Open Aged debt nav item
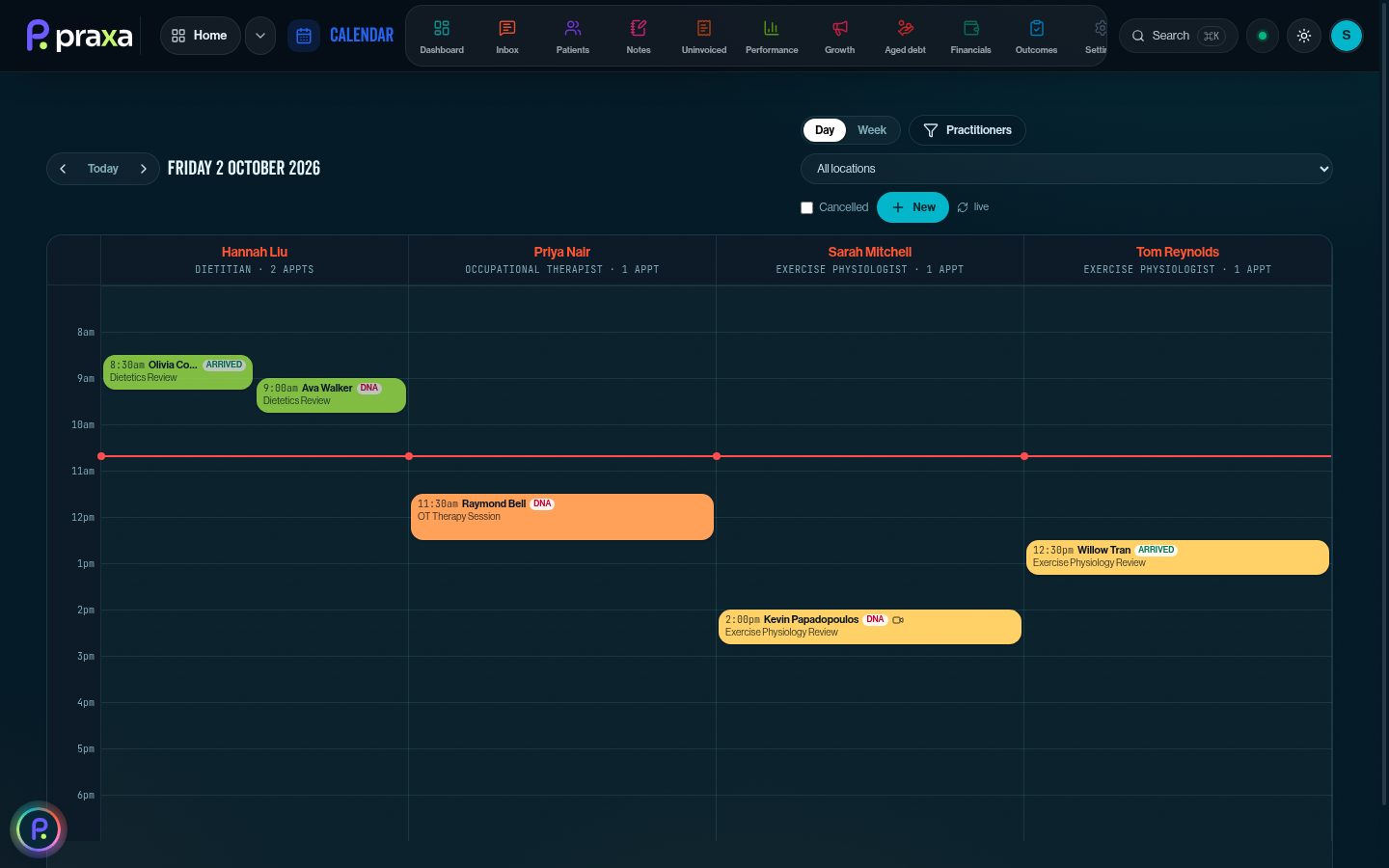This screenshot has height=868, width=1389. 905,37
